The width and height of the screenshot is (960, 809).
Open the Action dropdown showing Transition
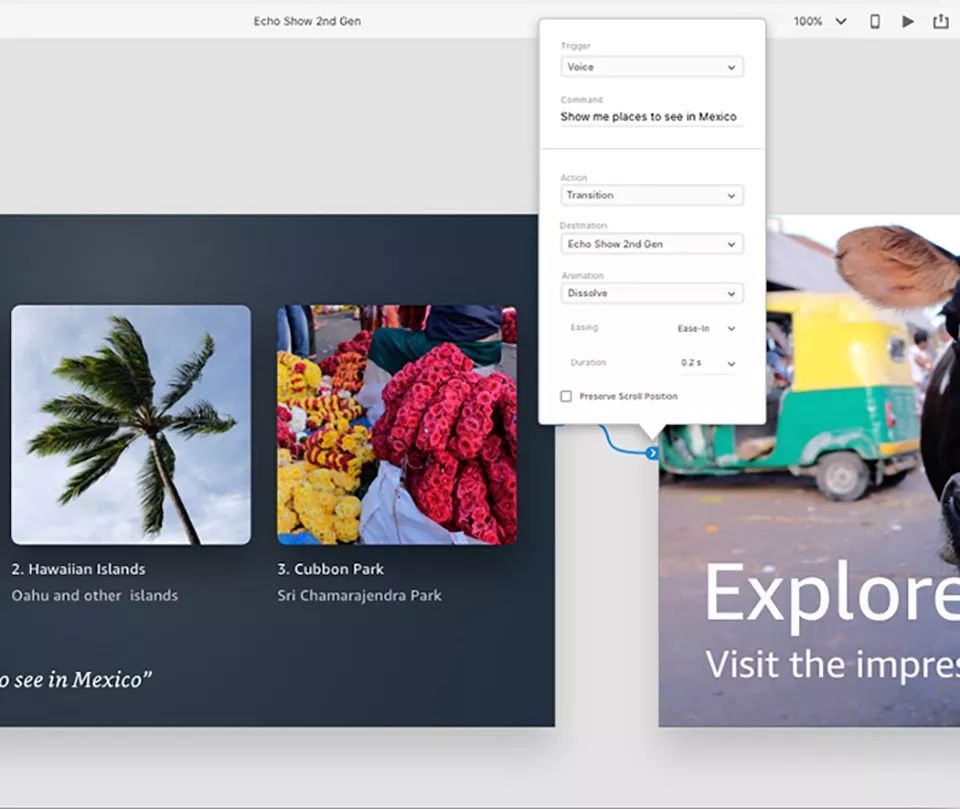(x=652, y=195)
